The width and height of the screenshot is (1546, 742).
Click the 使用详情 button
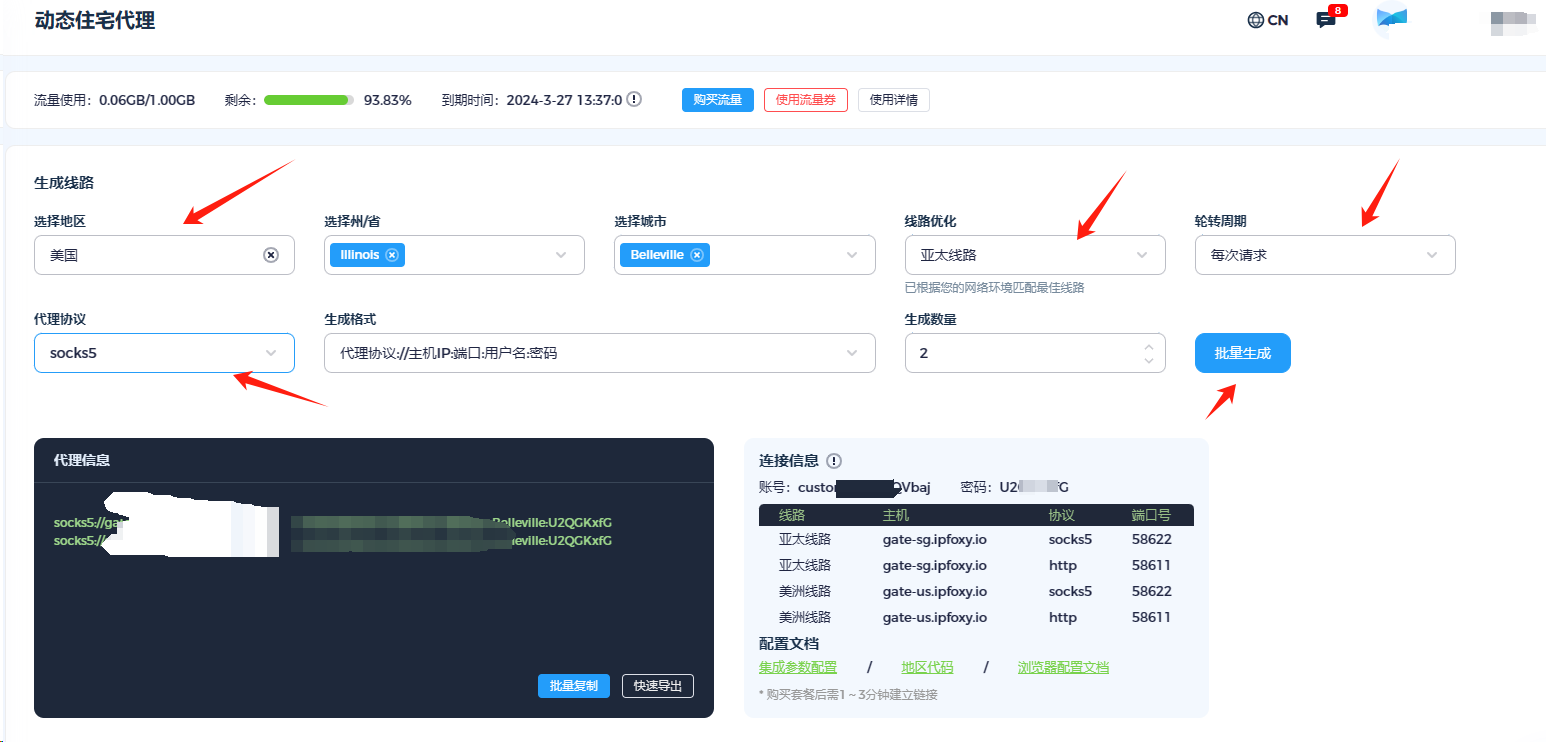894,100
